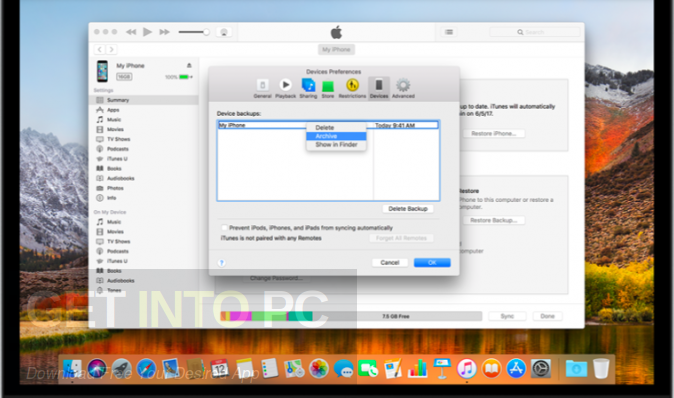
Task: Adjust the iTunes volume slider
Action: pos(194,32)
